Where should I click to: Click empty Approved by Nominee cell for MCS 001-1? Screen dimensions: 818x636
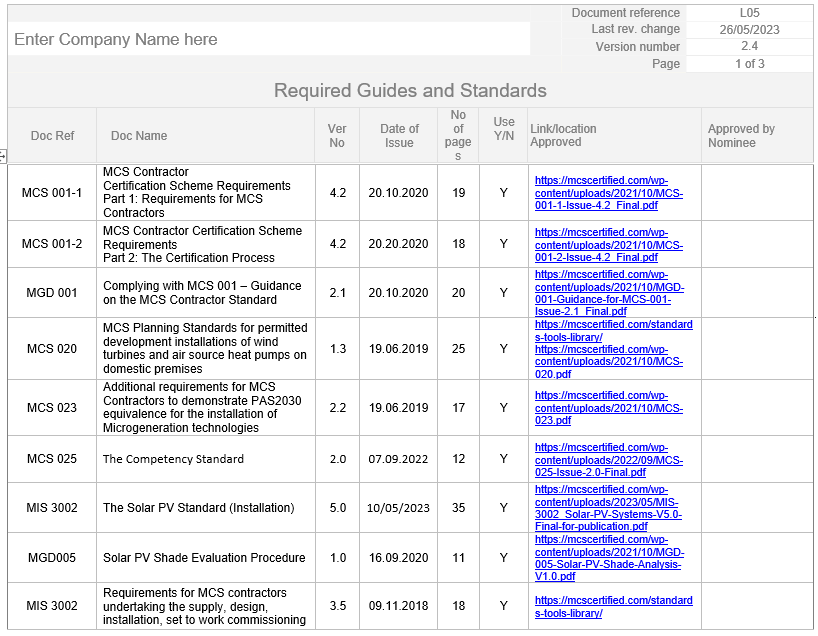[x=756, y=193]
